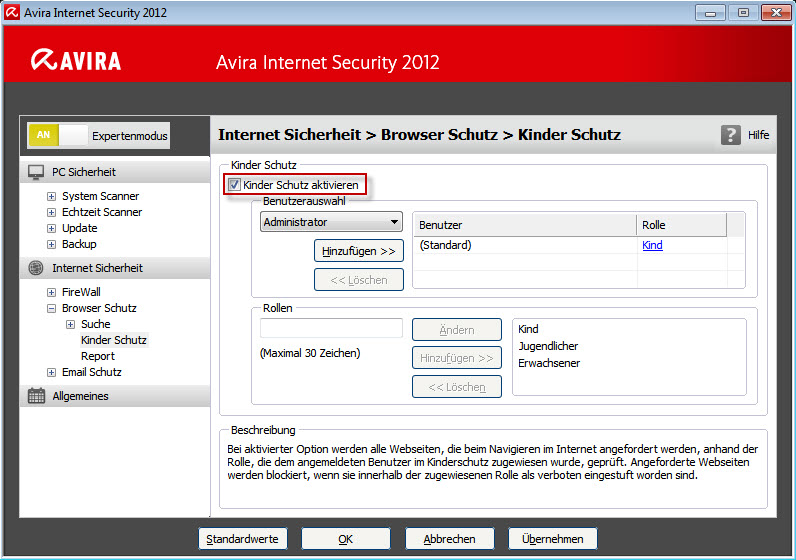
Task: Select the Backup tree item
Action: click(x=79, y=244)
